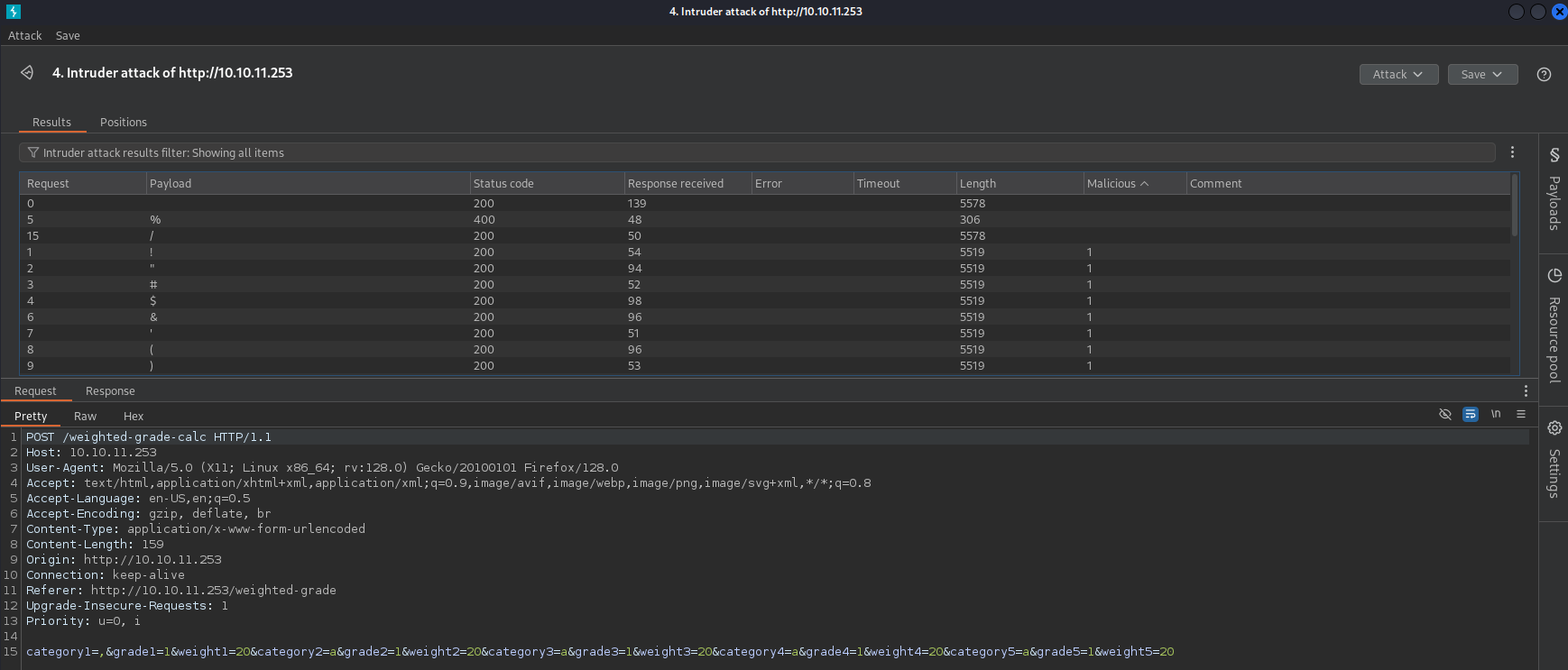The image size is (1568, 670).
Task: Open the help question mark icon
Action: click(1544, 74)
